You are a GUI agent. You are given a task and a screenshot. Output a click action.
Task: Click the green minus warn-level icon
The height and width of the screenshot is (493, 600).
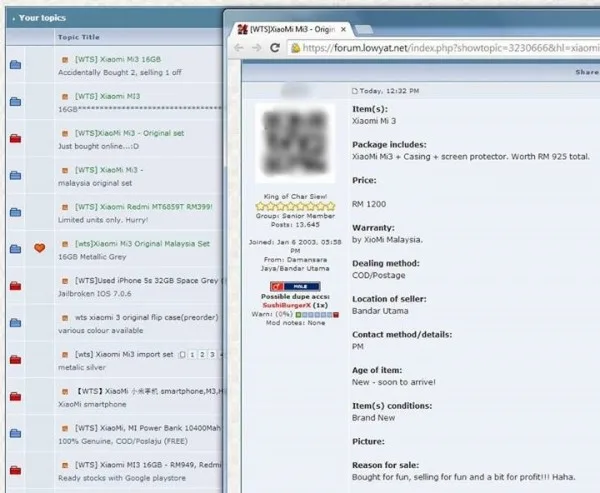tap(298, 315)
